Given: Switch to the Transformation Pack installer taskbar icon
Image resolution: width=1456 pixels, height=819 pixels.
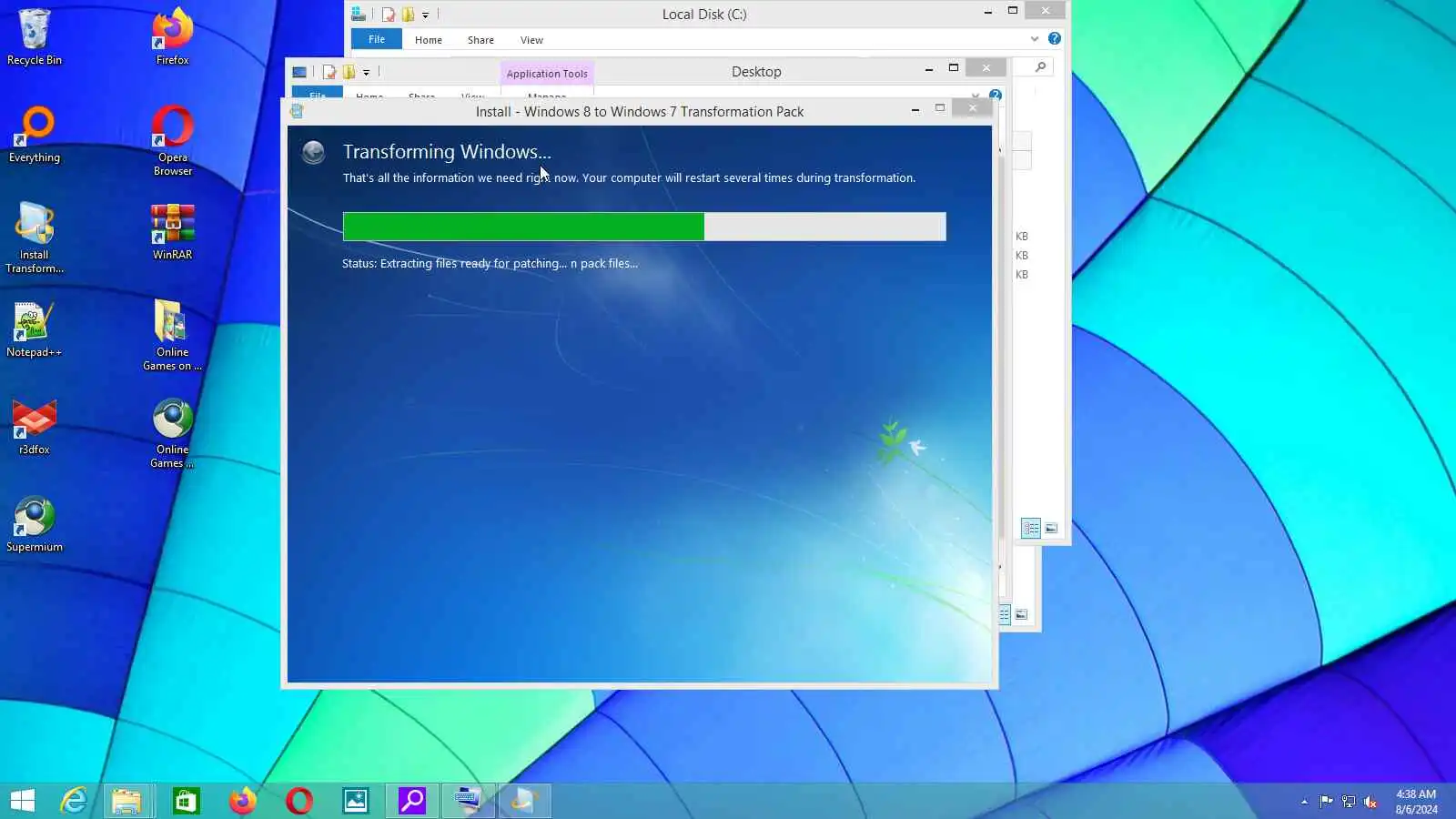Looking at the screenshot, I should (x=524, y=801).
